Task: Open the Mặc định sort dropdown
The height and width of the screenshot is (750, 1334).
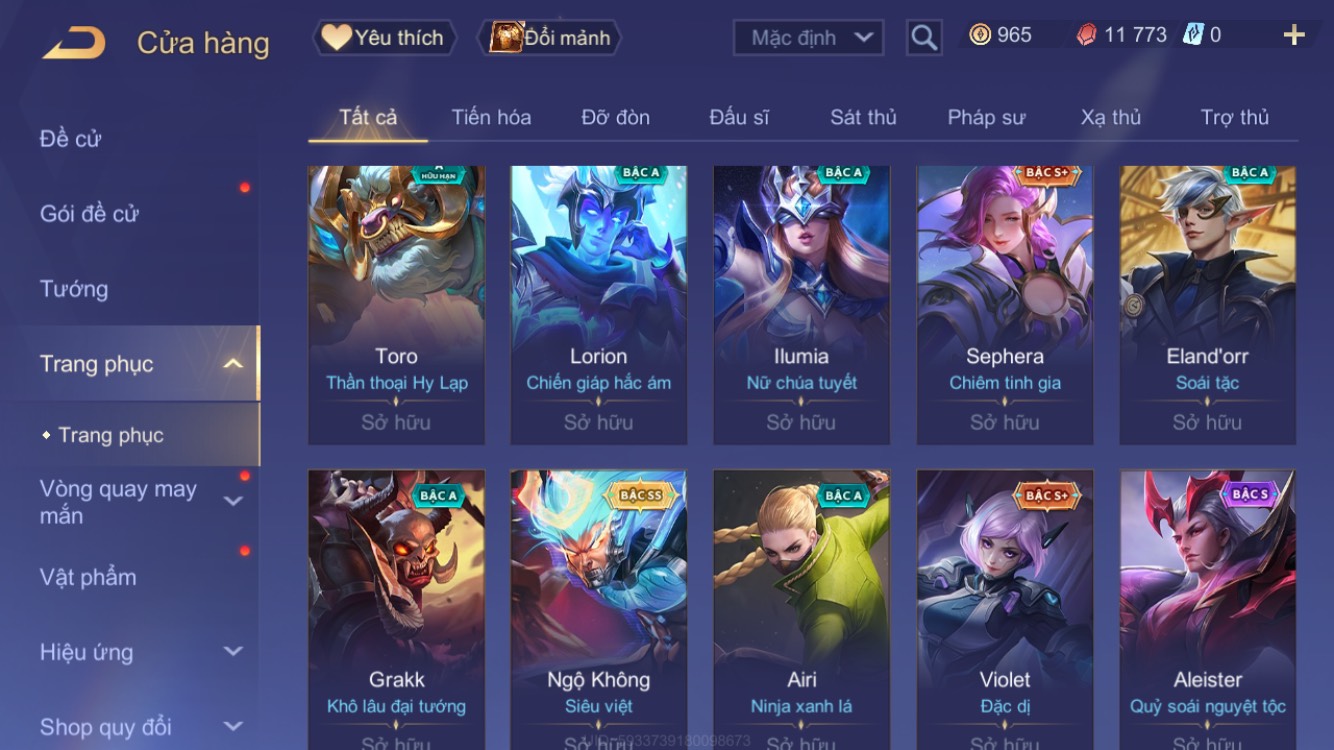Action: 808,38
